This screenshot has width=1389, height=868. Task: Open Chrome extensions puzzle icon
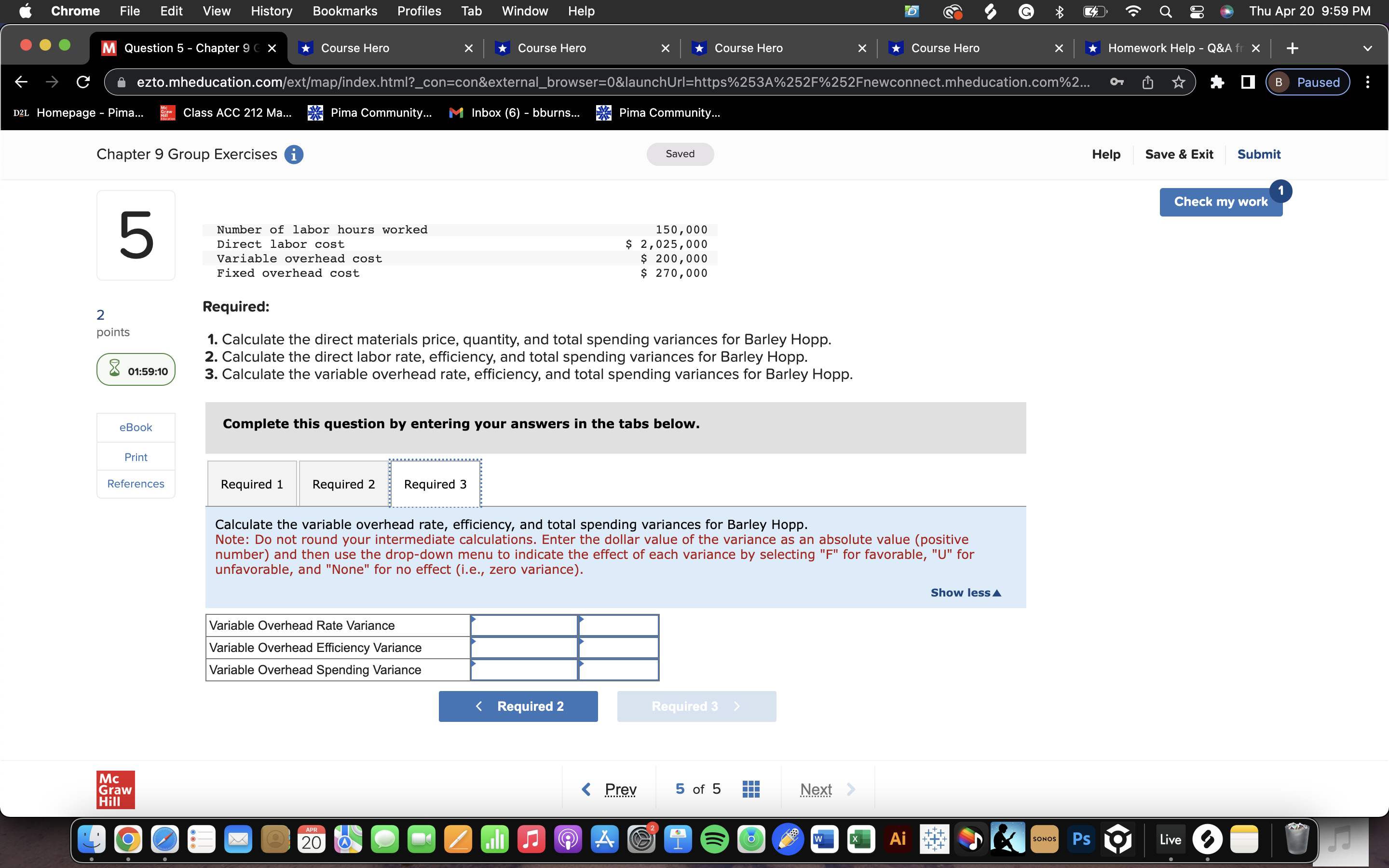click(1216, 82)
